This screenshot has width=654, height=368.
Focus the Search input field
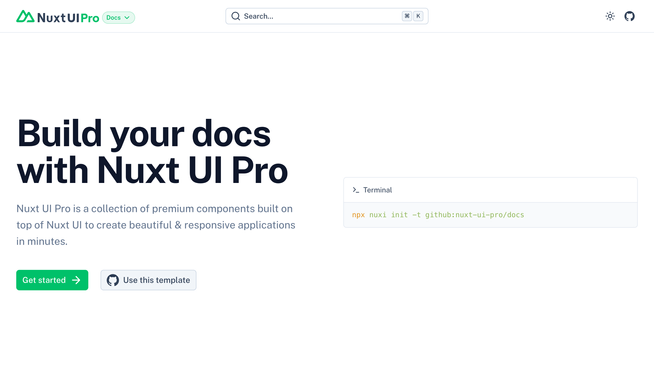(x=327, y=16)
